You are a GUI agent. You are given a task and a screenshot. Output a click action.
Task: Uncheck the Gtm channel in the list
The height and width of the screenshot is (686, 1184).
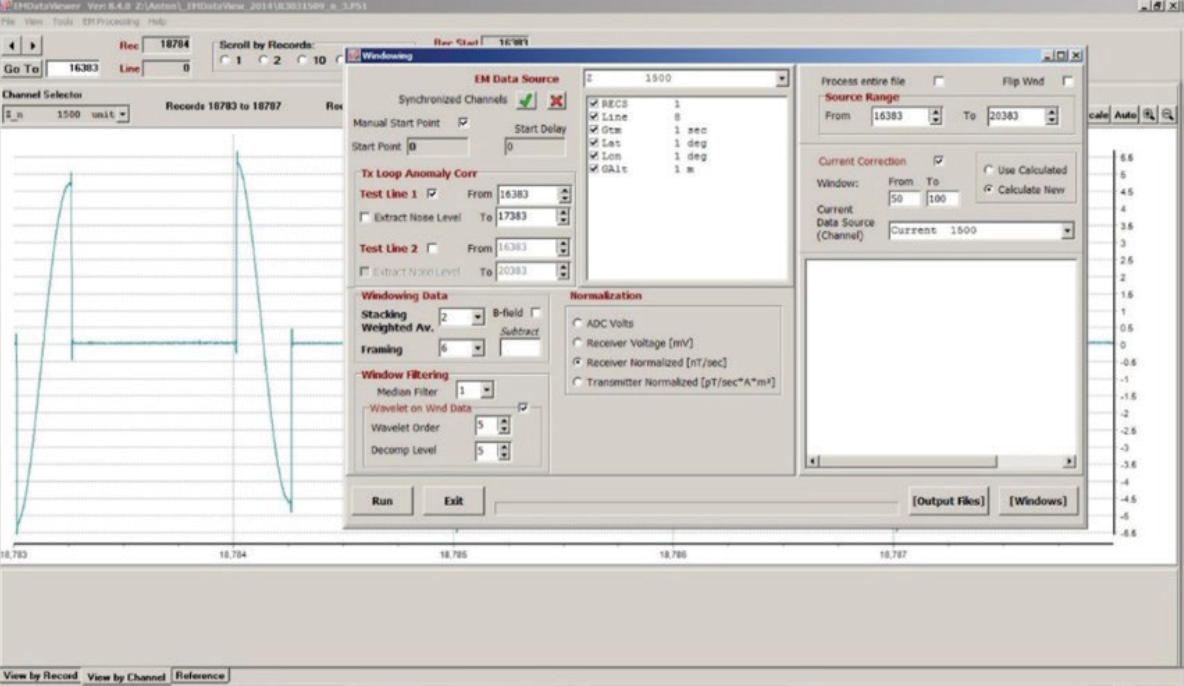(594, 129)
